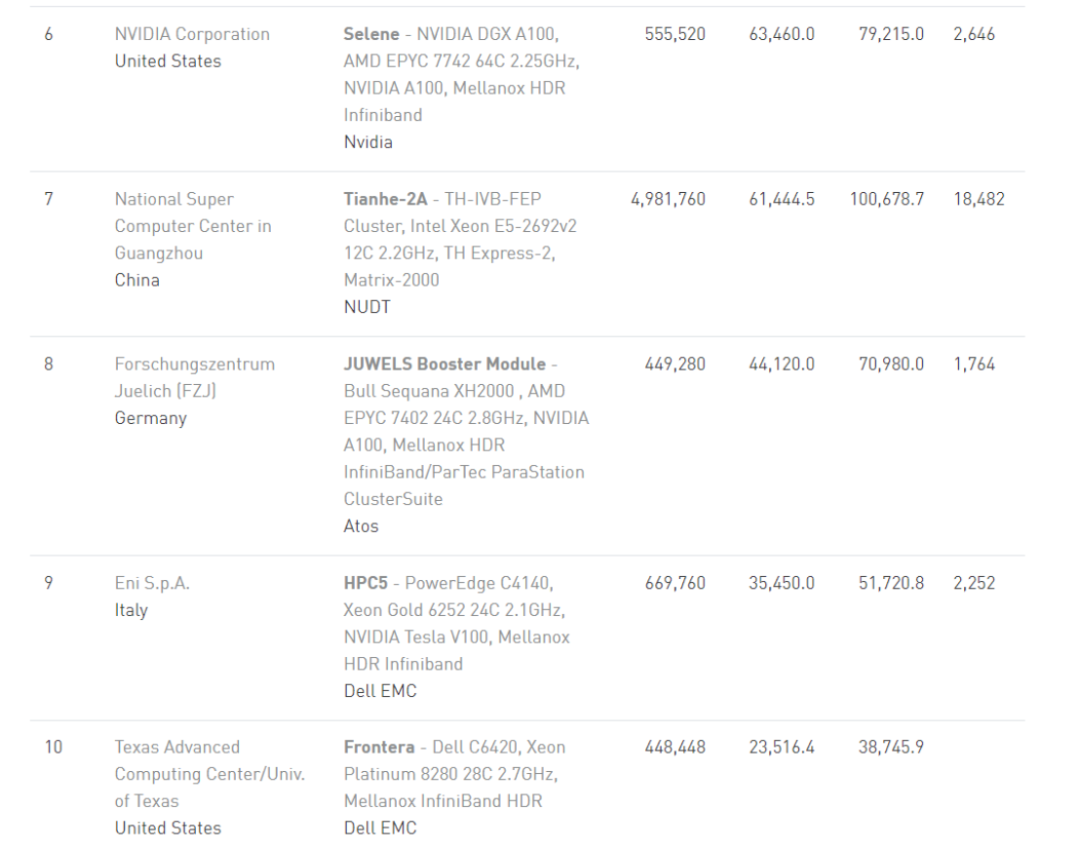Viewport: 1080px width, 849px height.
Task: Open the Selene system link
Action: point(371,34)
